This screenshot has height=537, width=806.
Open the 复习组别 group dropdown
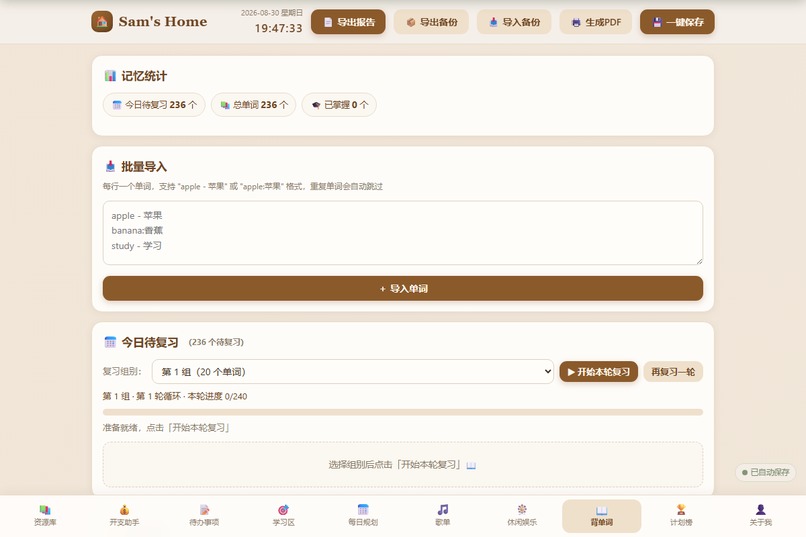[353, 372]
